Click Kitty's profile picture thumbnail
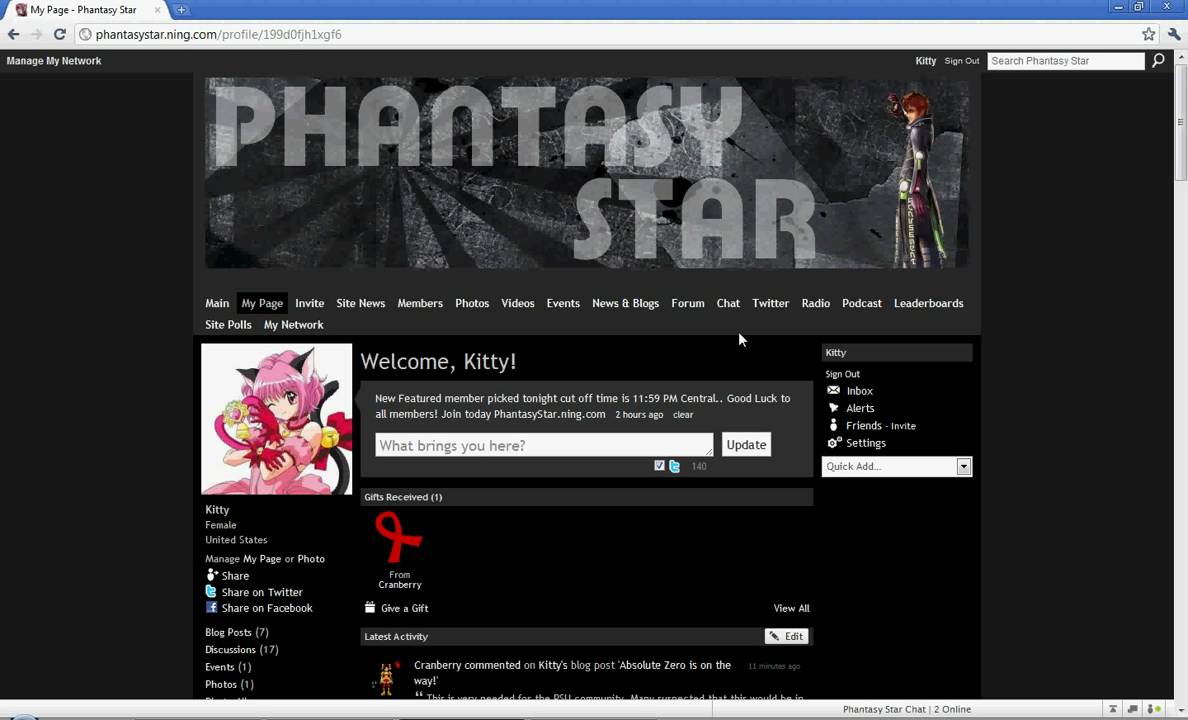 pyautogui.click(x=277, y=419)
